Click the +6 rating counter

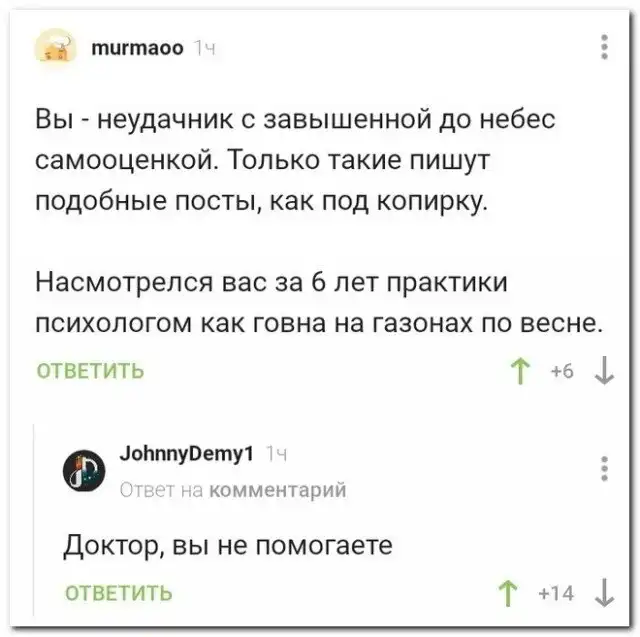click(561, 372)
